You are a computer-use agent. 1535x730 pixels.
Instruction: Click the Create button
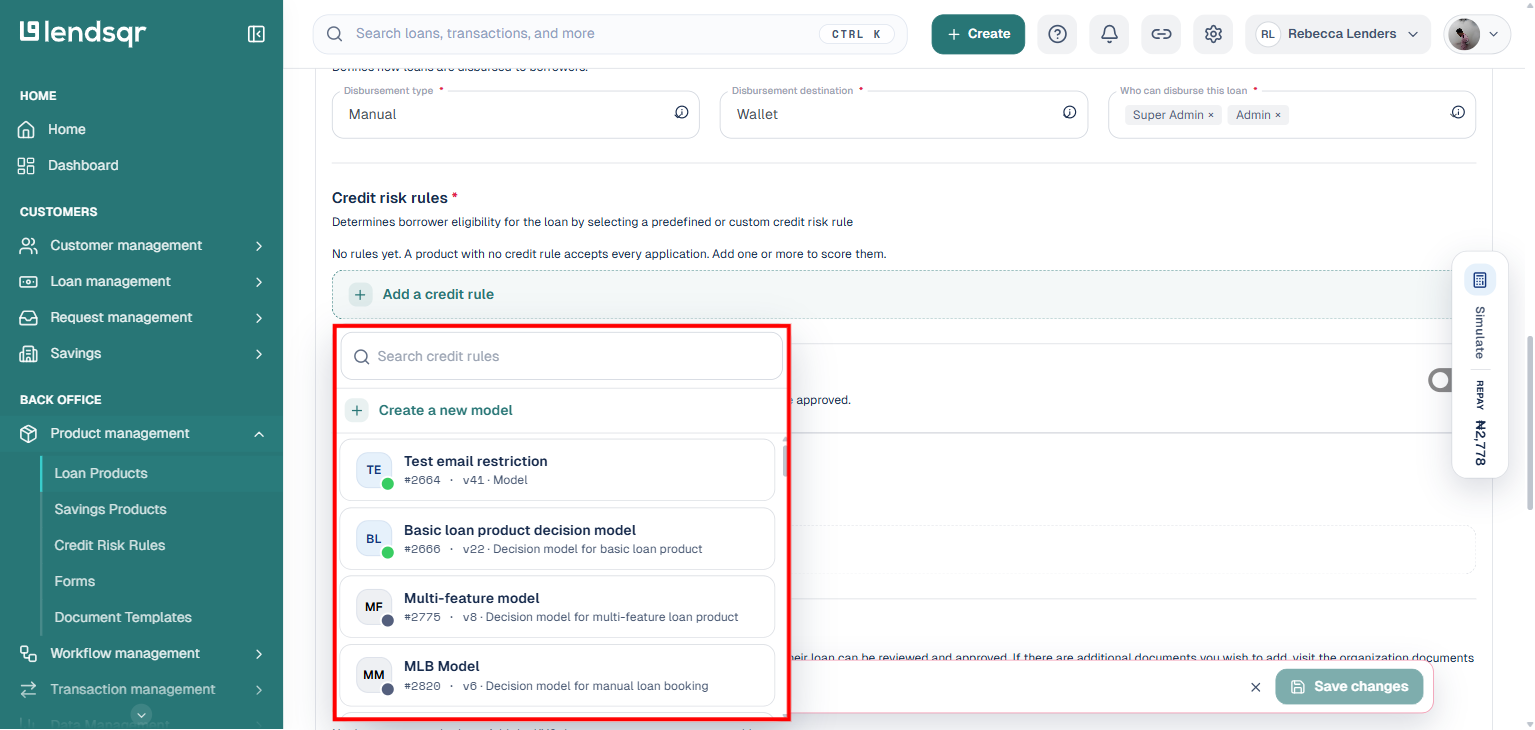(x=978, y=34)
